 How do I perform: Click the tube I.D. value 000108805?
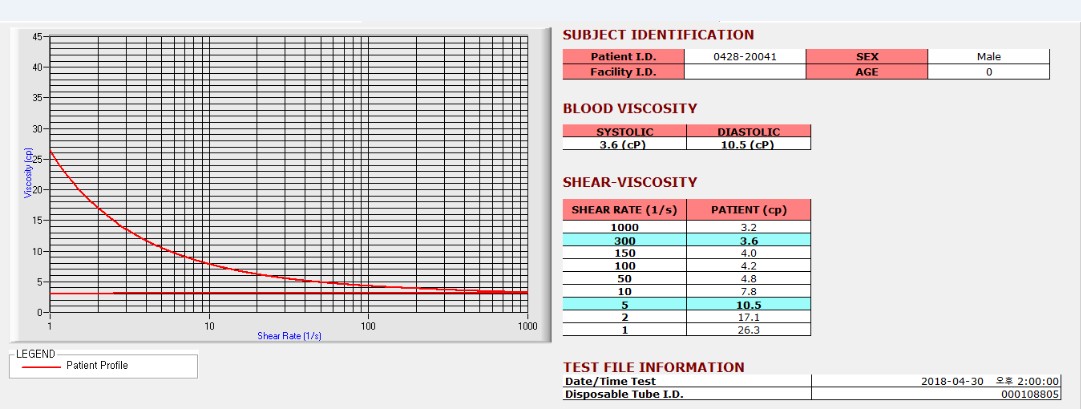[x=1030, y=395]
